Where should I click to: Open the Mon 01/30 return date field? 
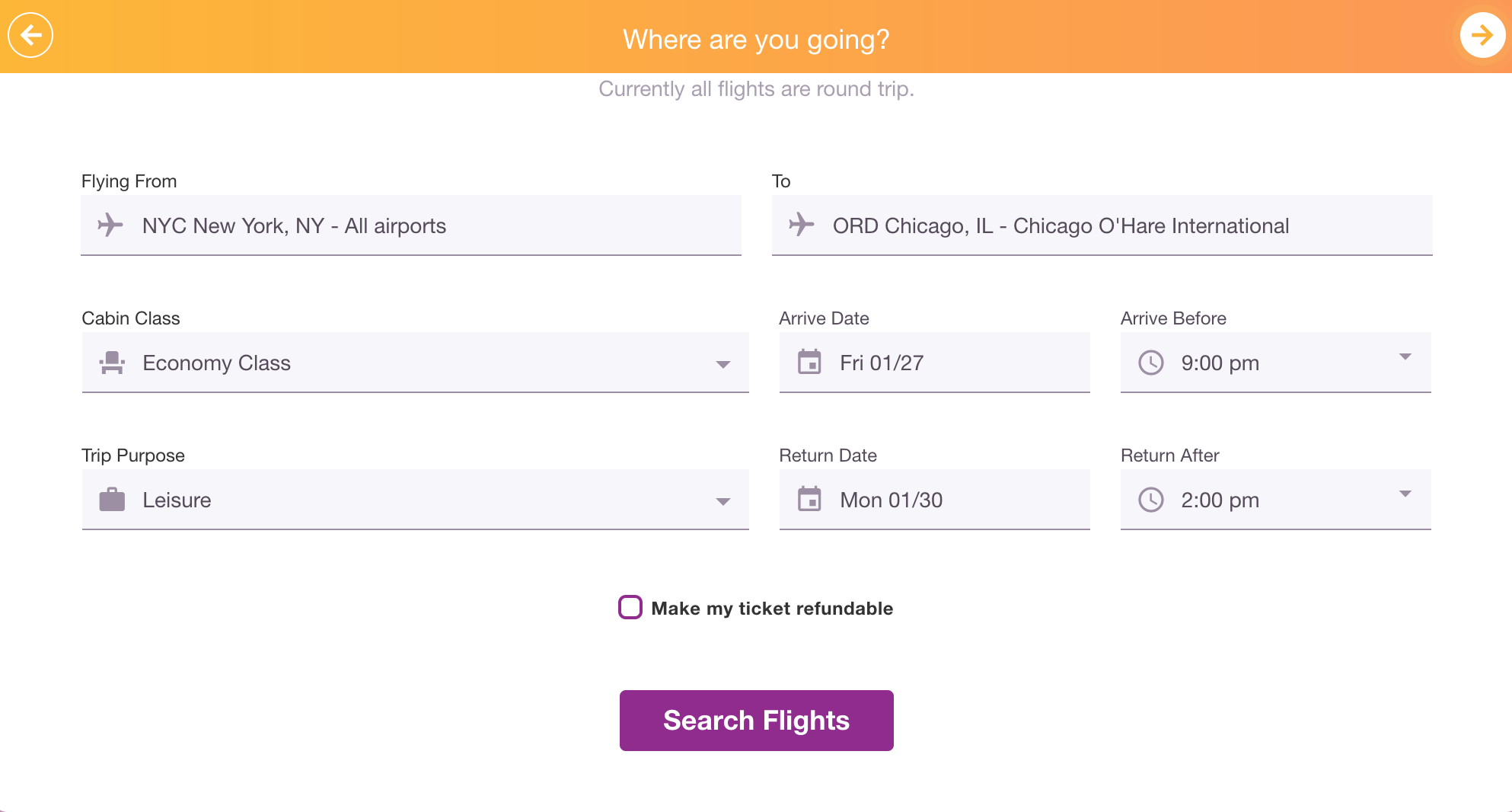934,500
